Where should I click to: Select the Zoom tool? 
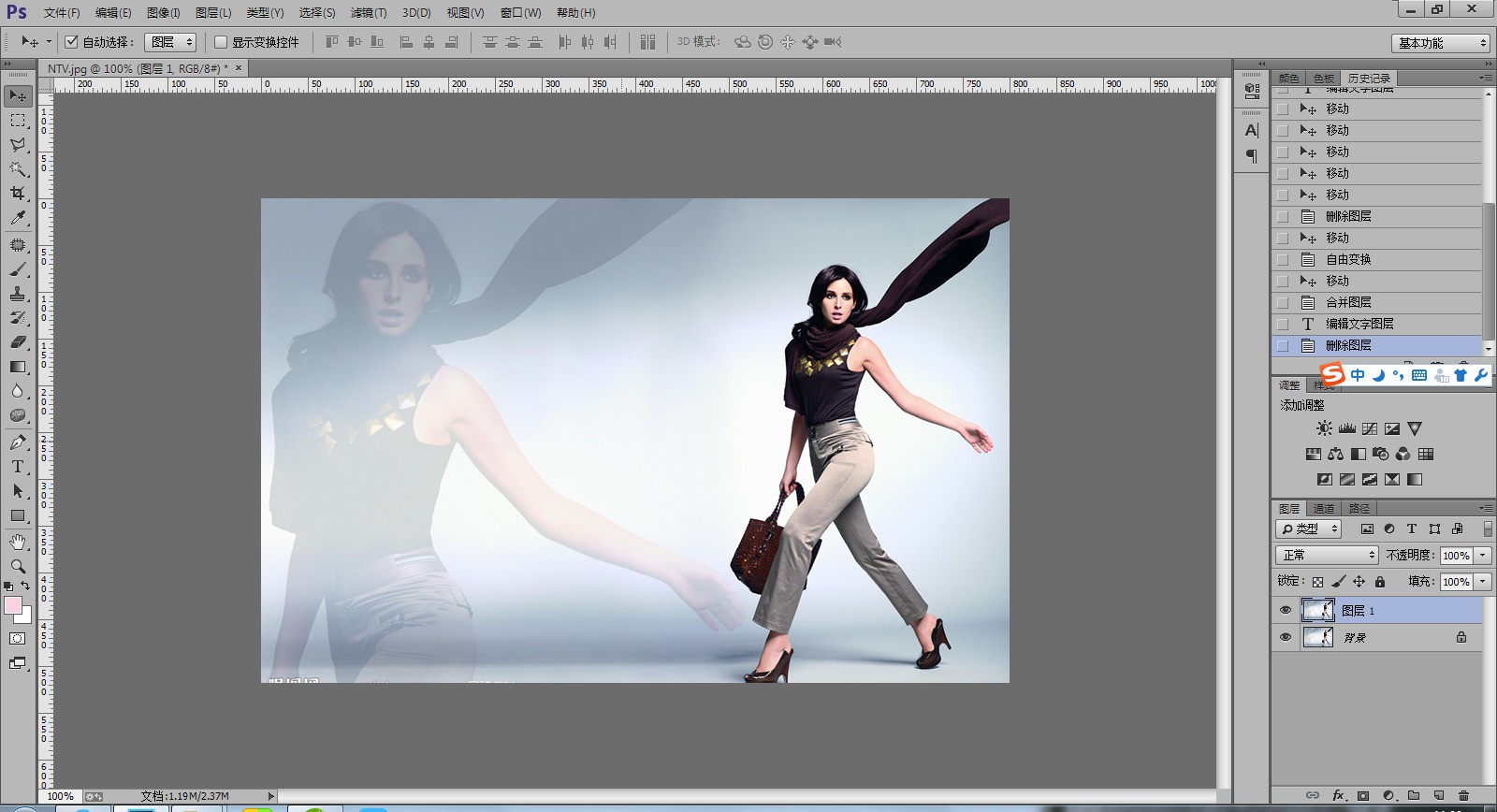(x=18, y=566)
